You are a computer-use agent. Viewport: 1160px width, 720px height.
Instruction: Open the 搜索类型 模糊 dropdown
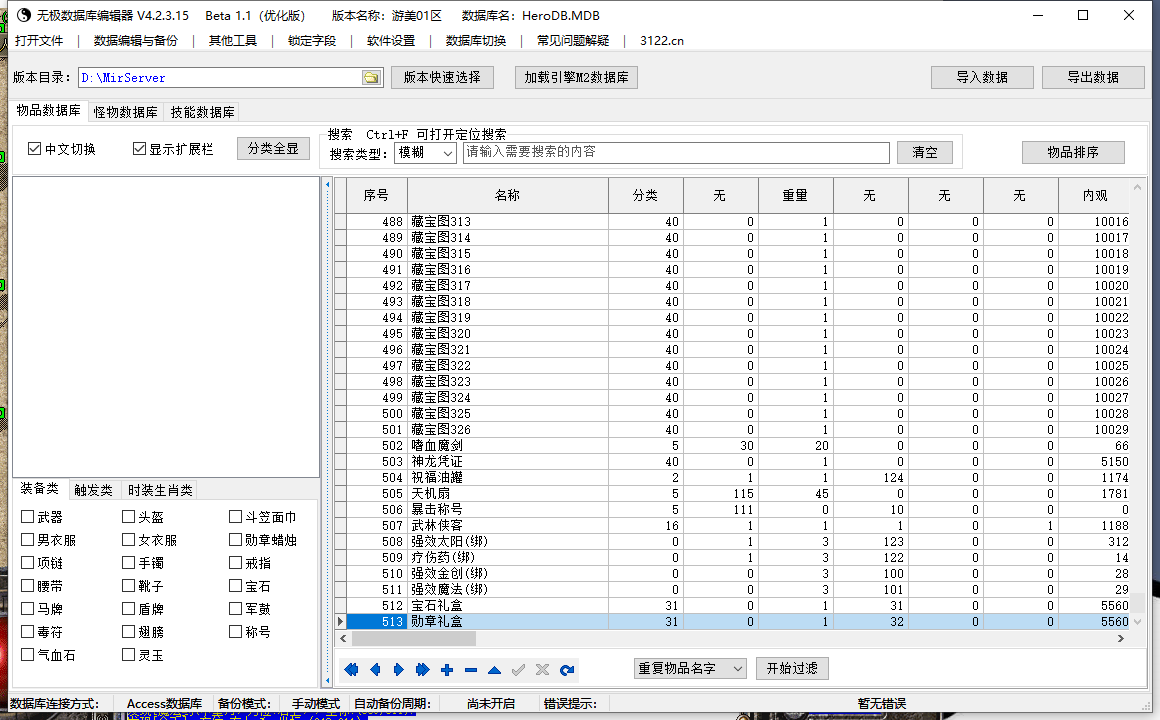click(x=425, y=152)
